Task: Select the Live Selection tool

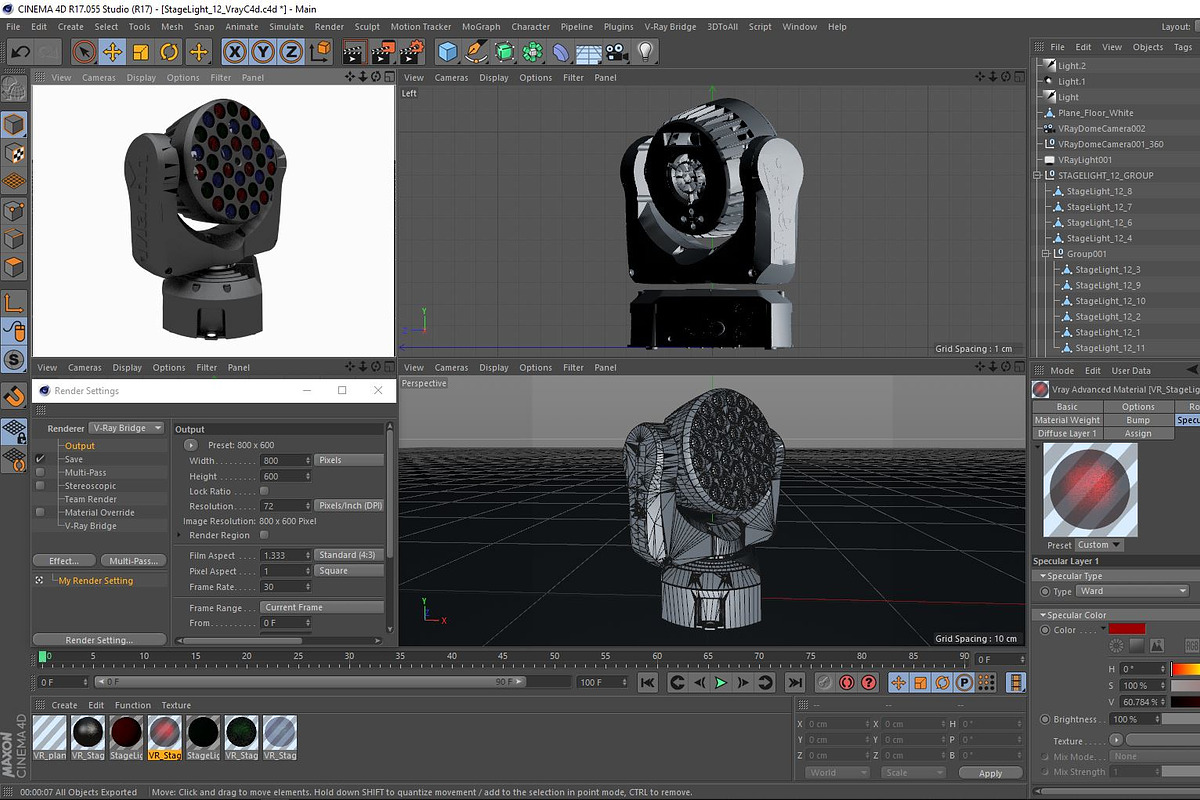Action: (85, 52)
